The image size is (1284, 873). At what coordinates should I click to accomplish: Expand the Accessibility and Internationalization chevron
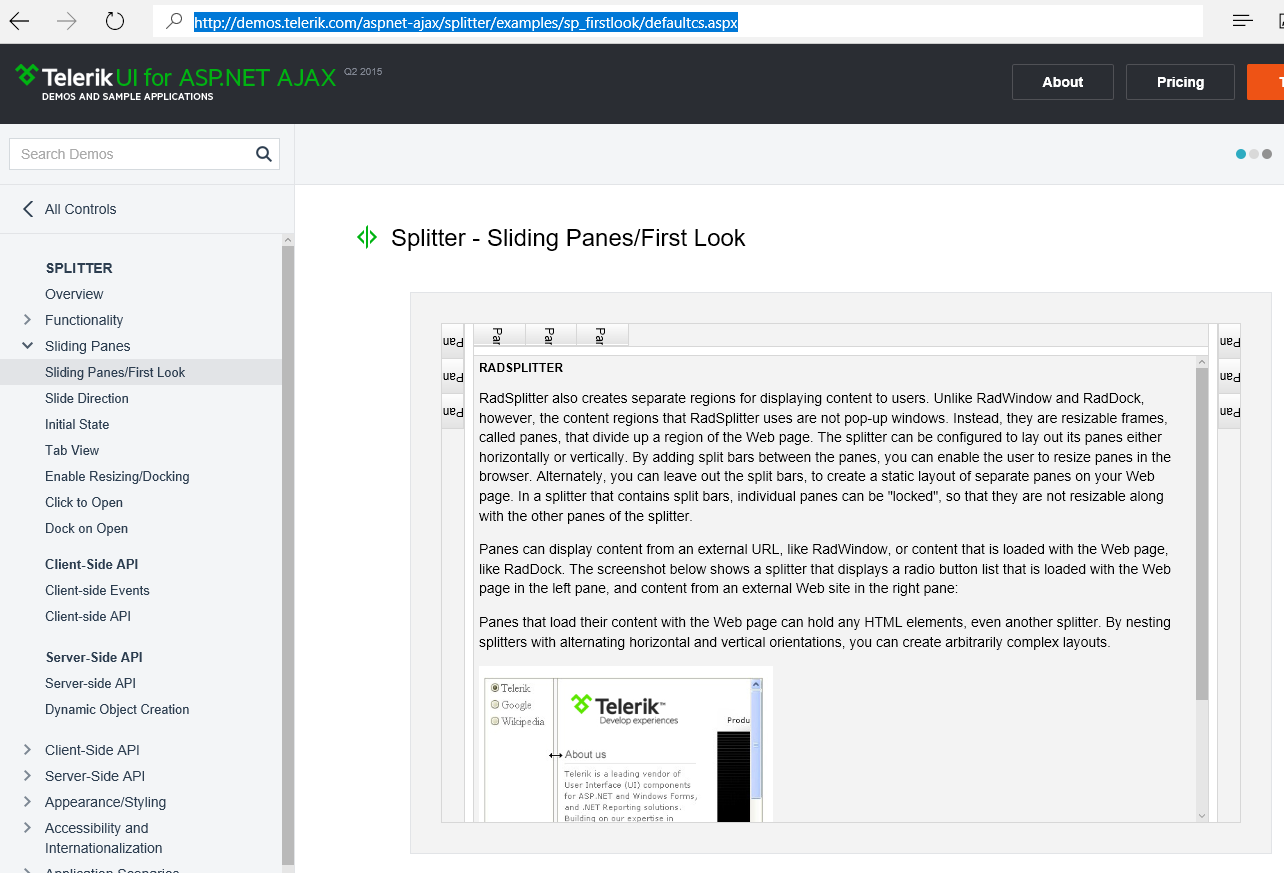click(27, 828)
